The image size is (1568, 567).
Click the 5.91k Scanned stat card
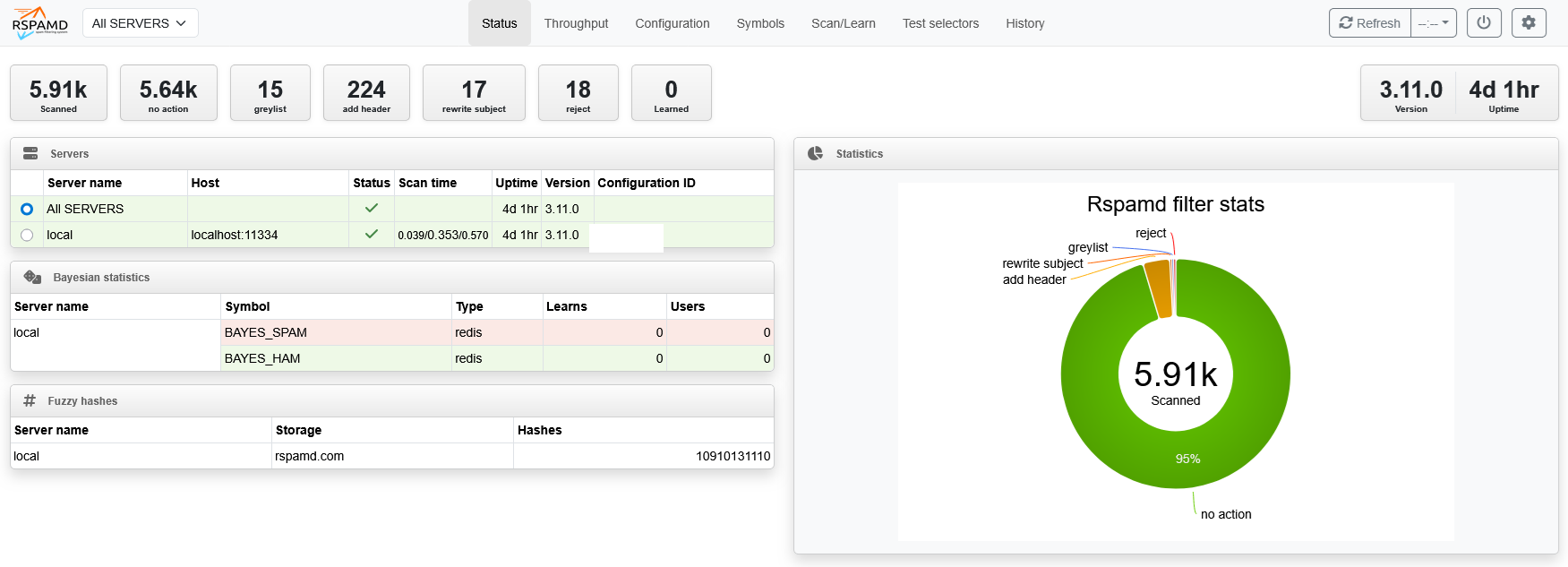pyautogui.click(x=58, y=92)
